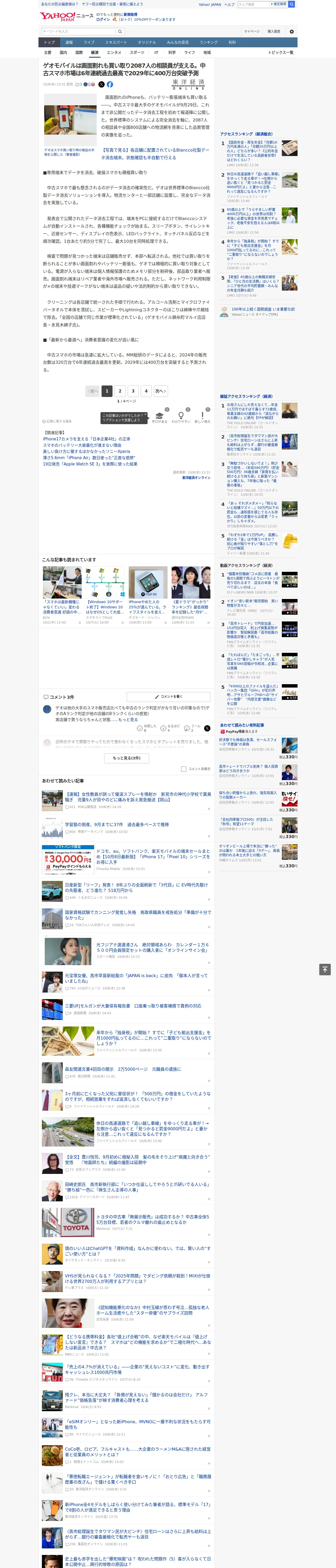The height and width of the screenshot is (1568, 336).
Task: Share the first comment on X
Action: click(x=207, y=728)
